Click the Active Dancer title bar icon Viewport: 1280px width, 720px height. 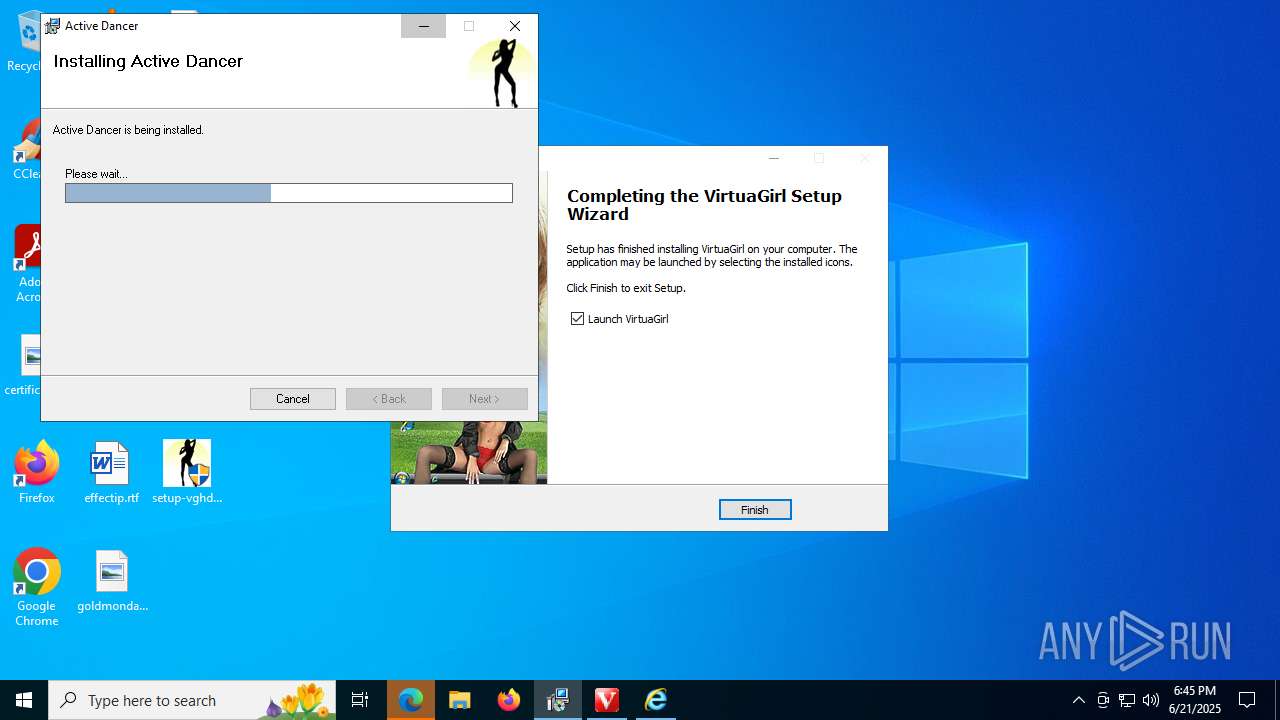tap(53, 26)
